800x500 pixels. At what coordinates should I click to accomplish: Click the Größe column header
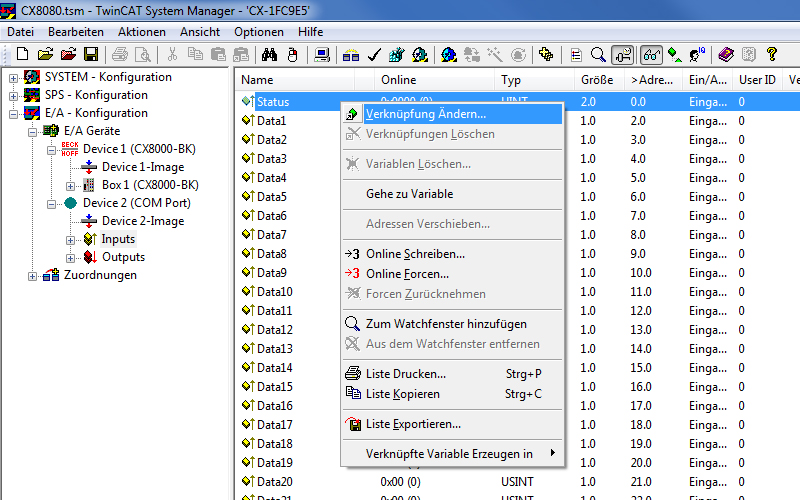click(x=599, y=80)
